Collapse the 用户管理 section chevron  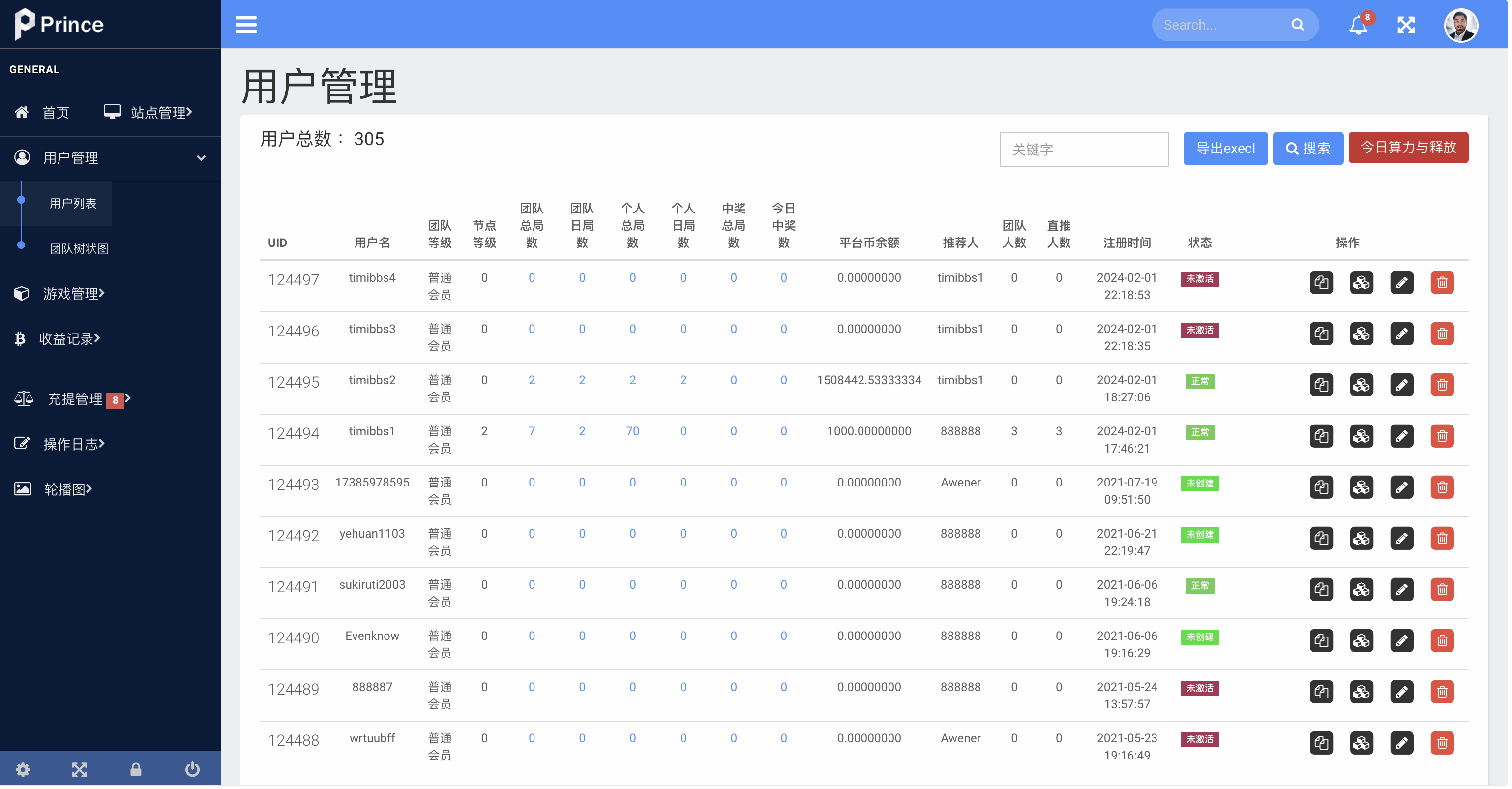click(201, 158)
